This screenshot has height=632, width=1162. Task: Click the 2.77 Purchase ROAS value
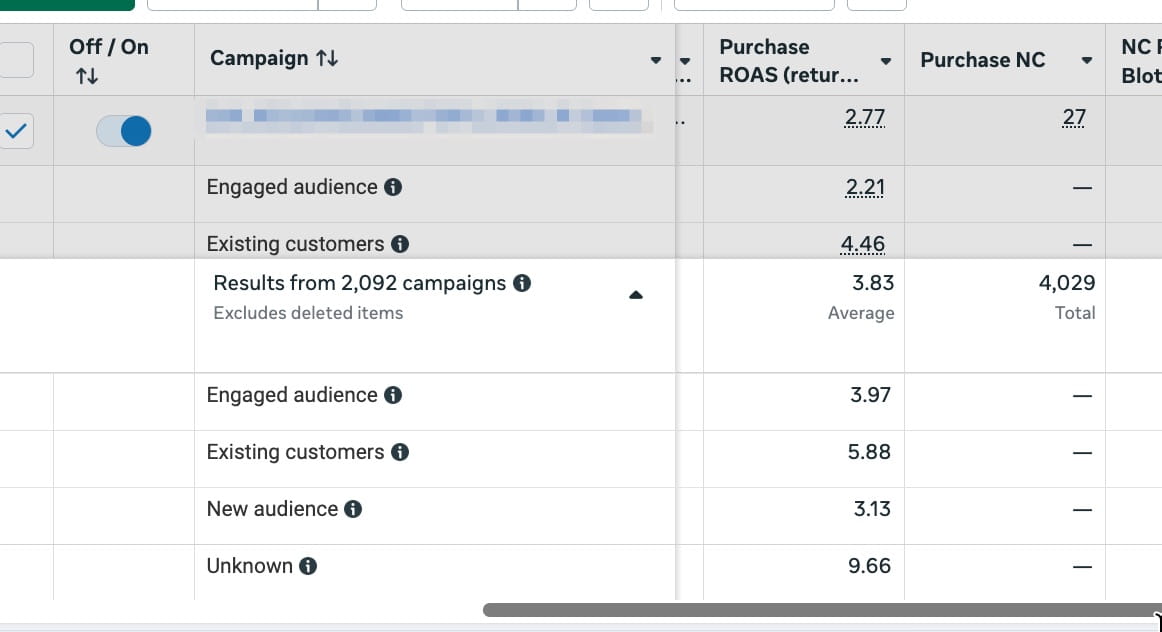864,118
